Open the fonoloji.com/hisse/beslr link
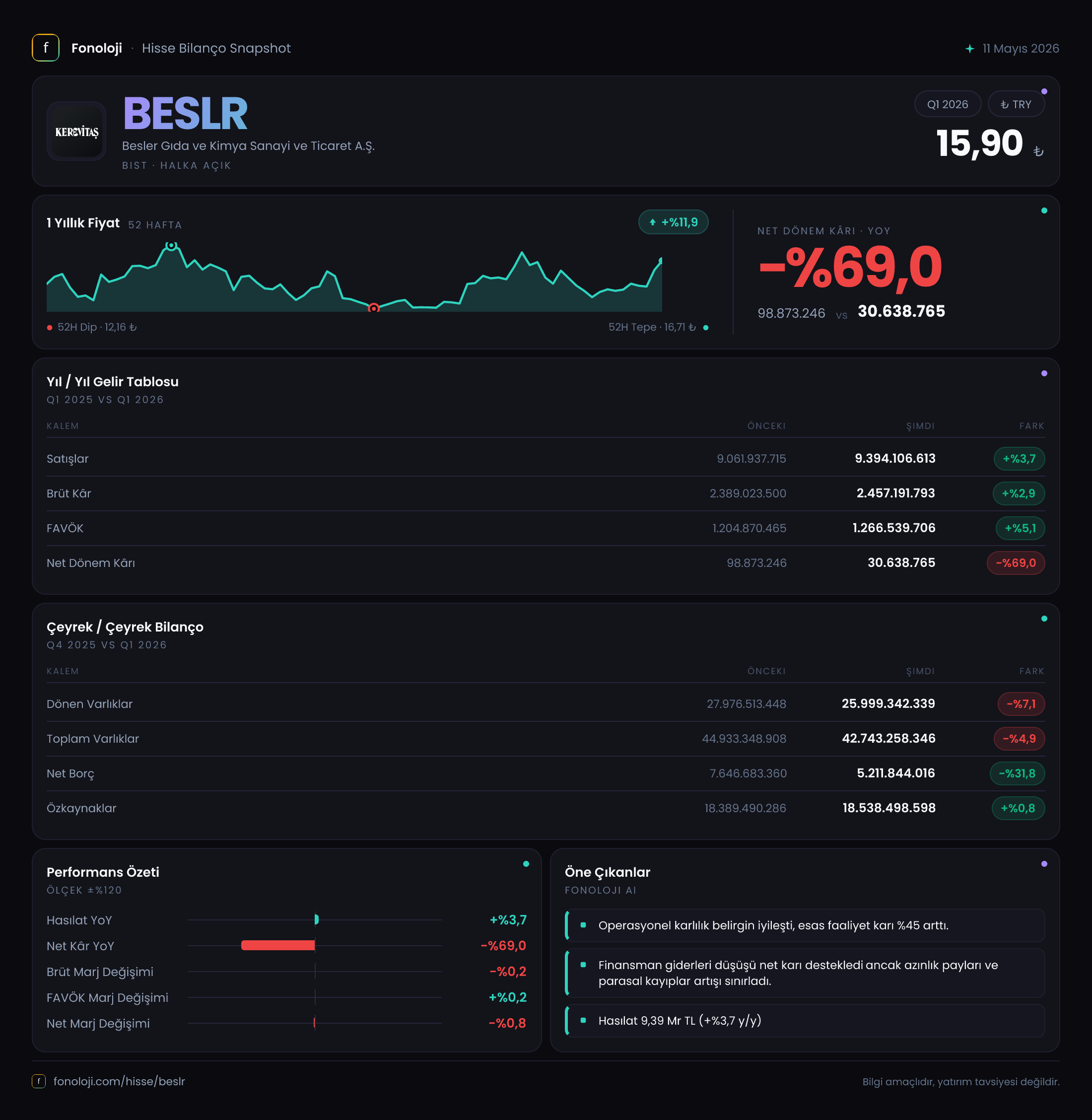 coord(119,1081)
